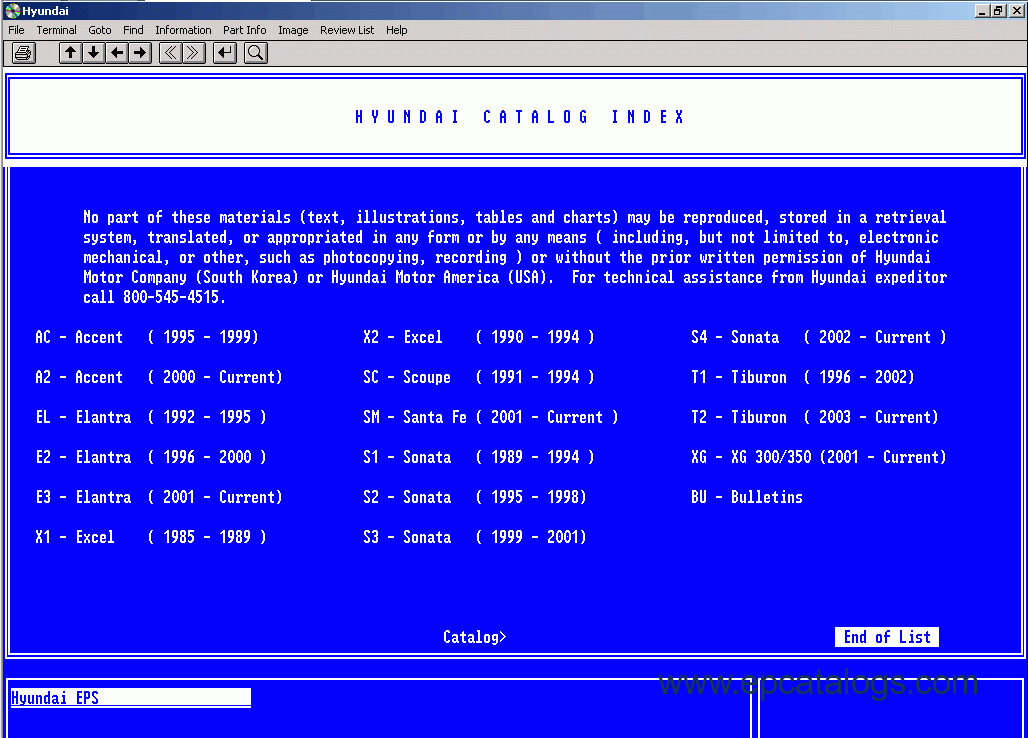The height and width of the screenshot is (738, 1028).
Task: Open the Help menu
Action: click(397, 30)
